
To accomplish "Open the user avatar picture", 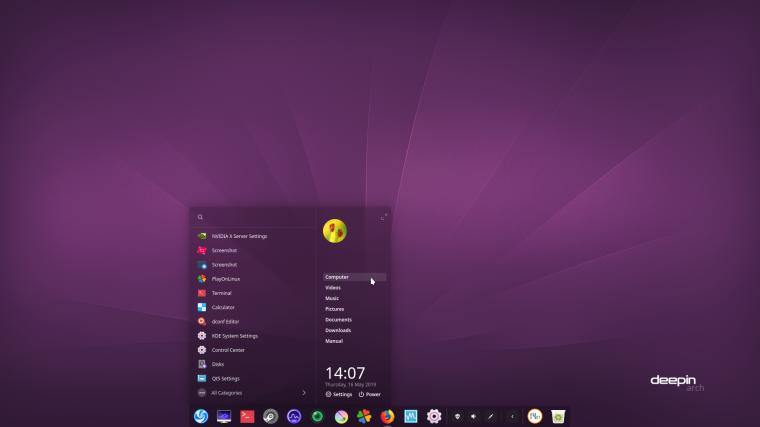I will (334, 231).
